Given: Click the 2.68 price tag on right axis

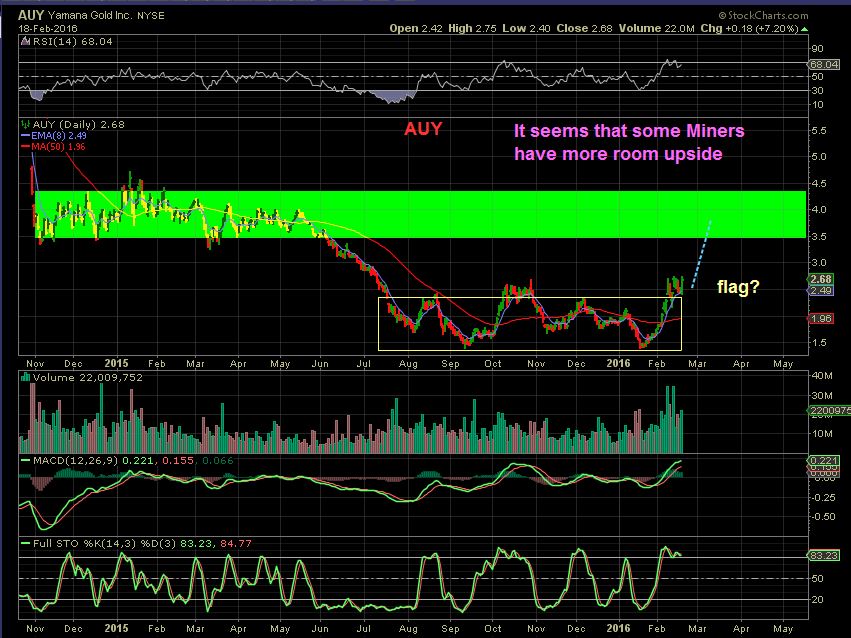Looking at the screenshot, I should tap(821, 279).
